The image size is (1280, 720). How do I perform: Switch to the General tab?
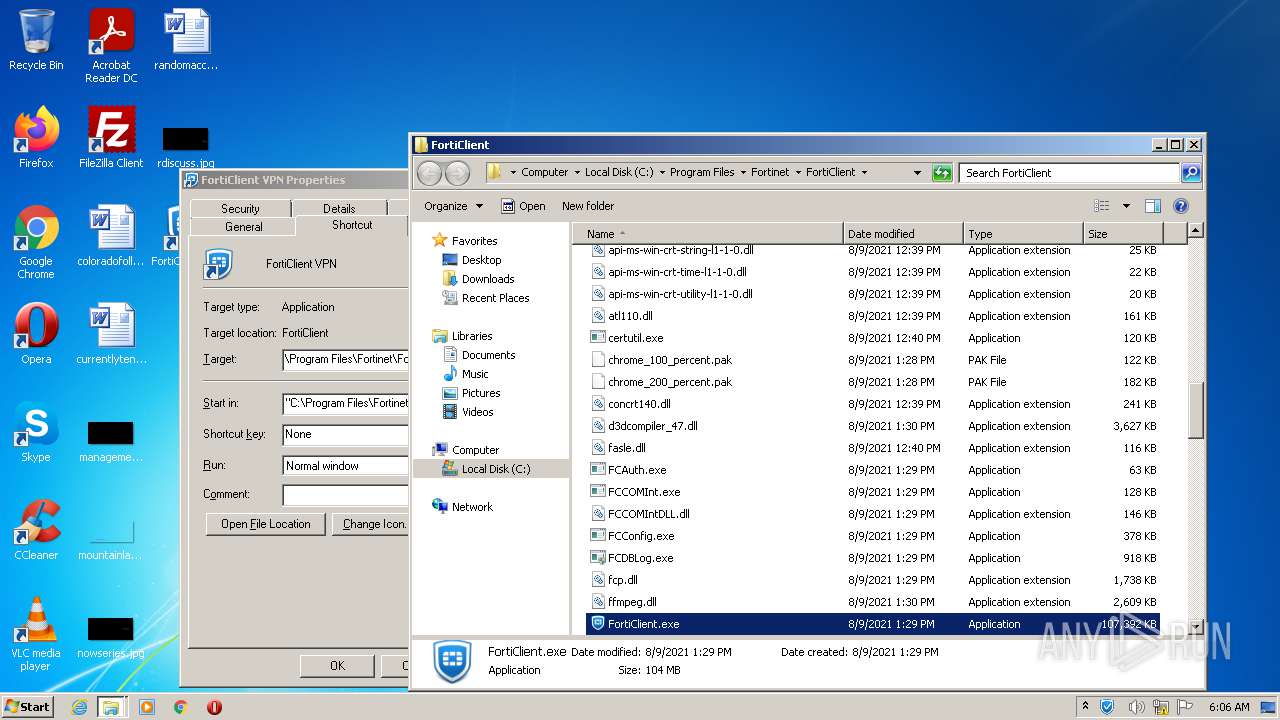click(243, 227)
